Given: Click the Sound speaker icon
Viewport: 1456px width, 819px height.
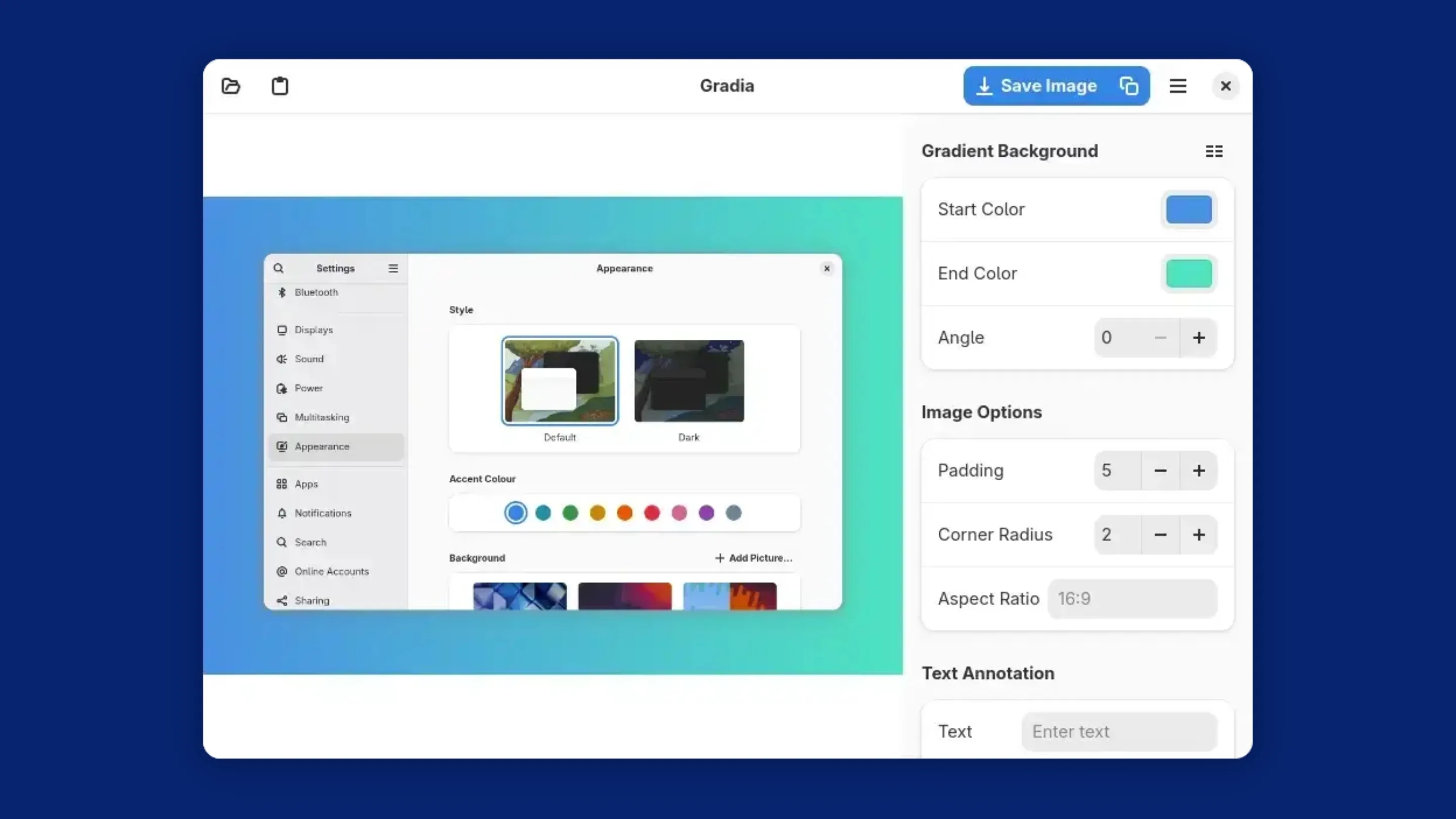Looking at the screenshot, I should 282,359.
